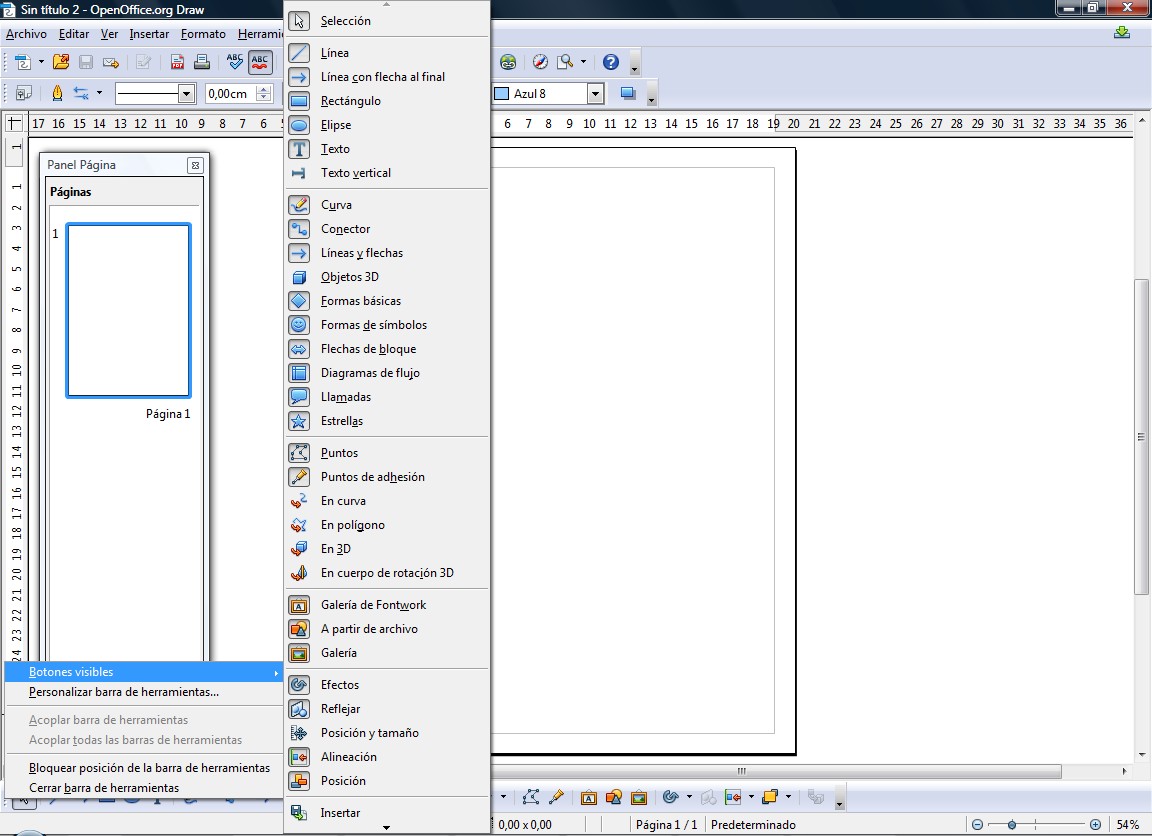Choose Personalizar barra de herramientas
The width and height of the screenshot is (1152, 836).
pyautogui.click(x=144, y=692)
